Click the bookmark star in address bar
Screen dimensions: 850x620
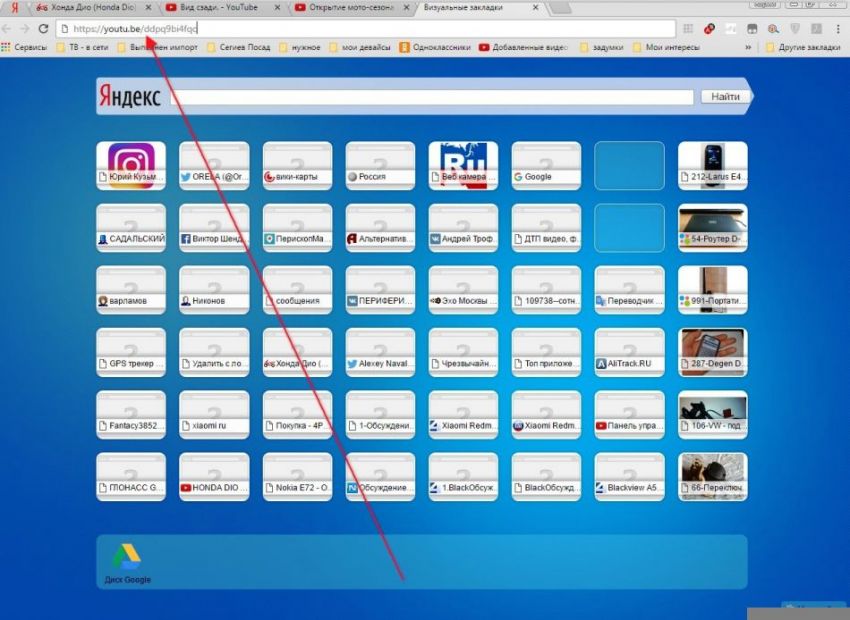pos(665,29)
